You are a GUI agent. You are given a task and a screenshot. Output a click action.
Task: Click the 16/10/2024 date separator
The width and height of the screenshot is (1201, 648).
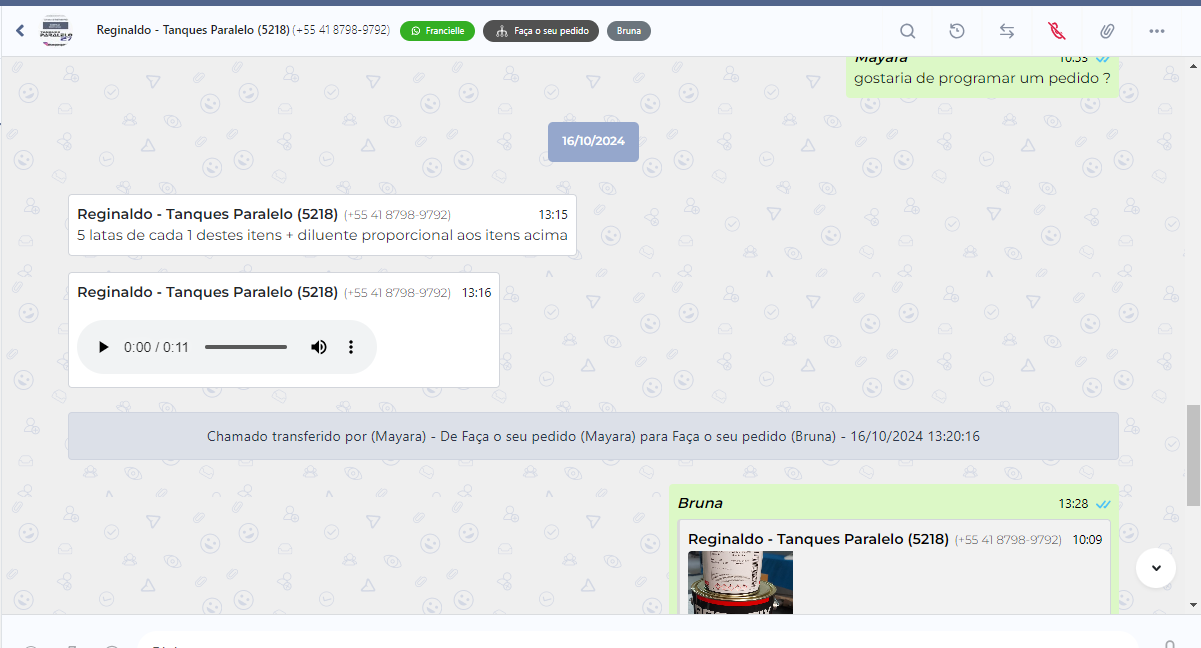593,142
